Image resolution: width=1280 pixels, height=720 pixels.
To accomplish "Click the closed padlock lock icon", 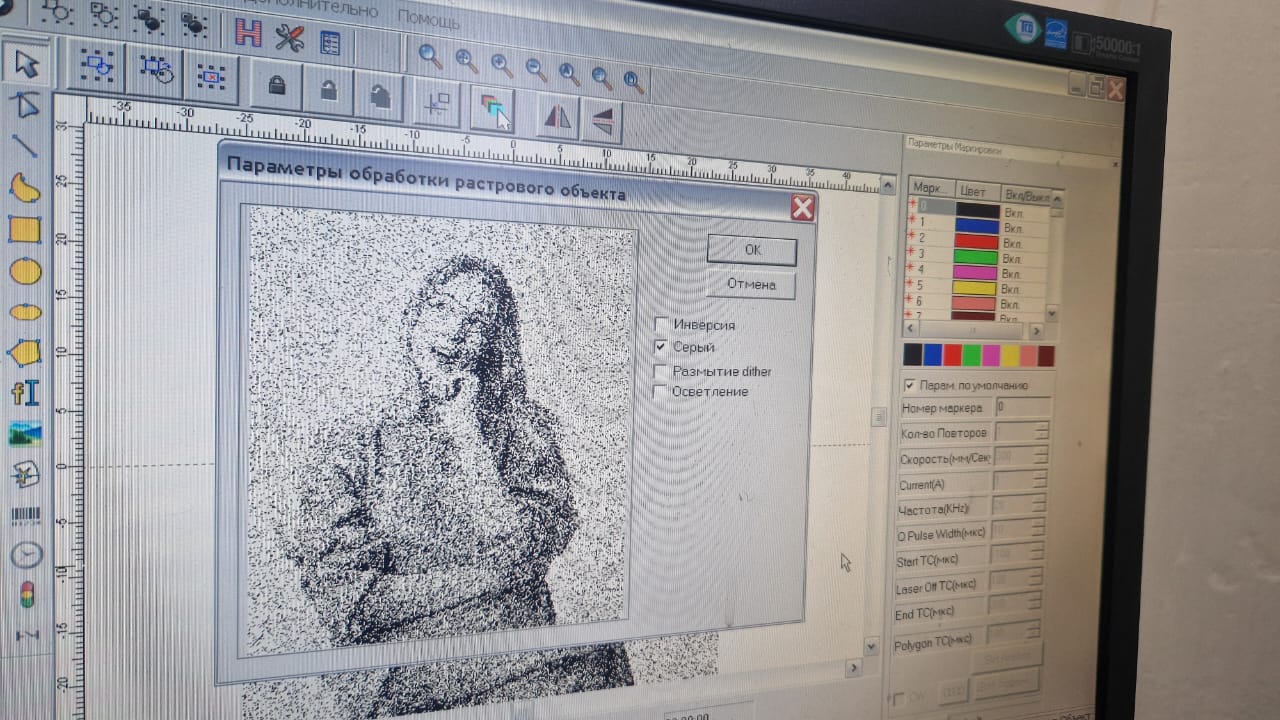I will tap(277, 88).
